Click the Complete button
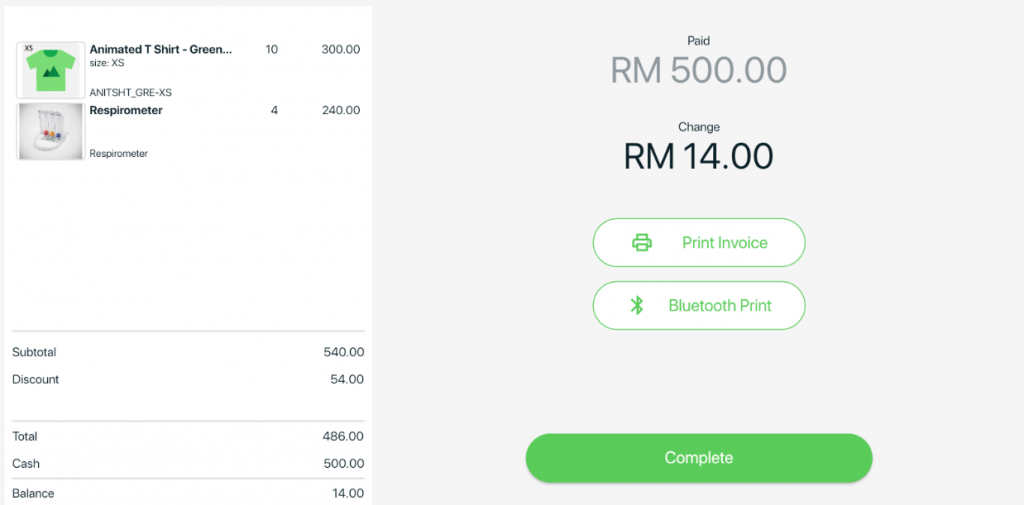 tap(699, 458)
